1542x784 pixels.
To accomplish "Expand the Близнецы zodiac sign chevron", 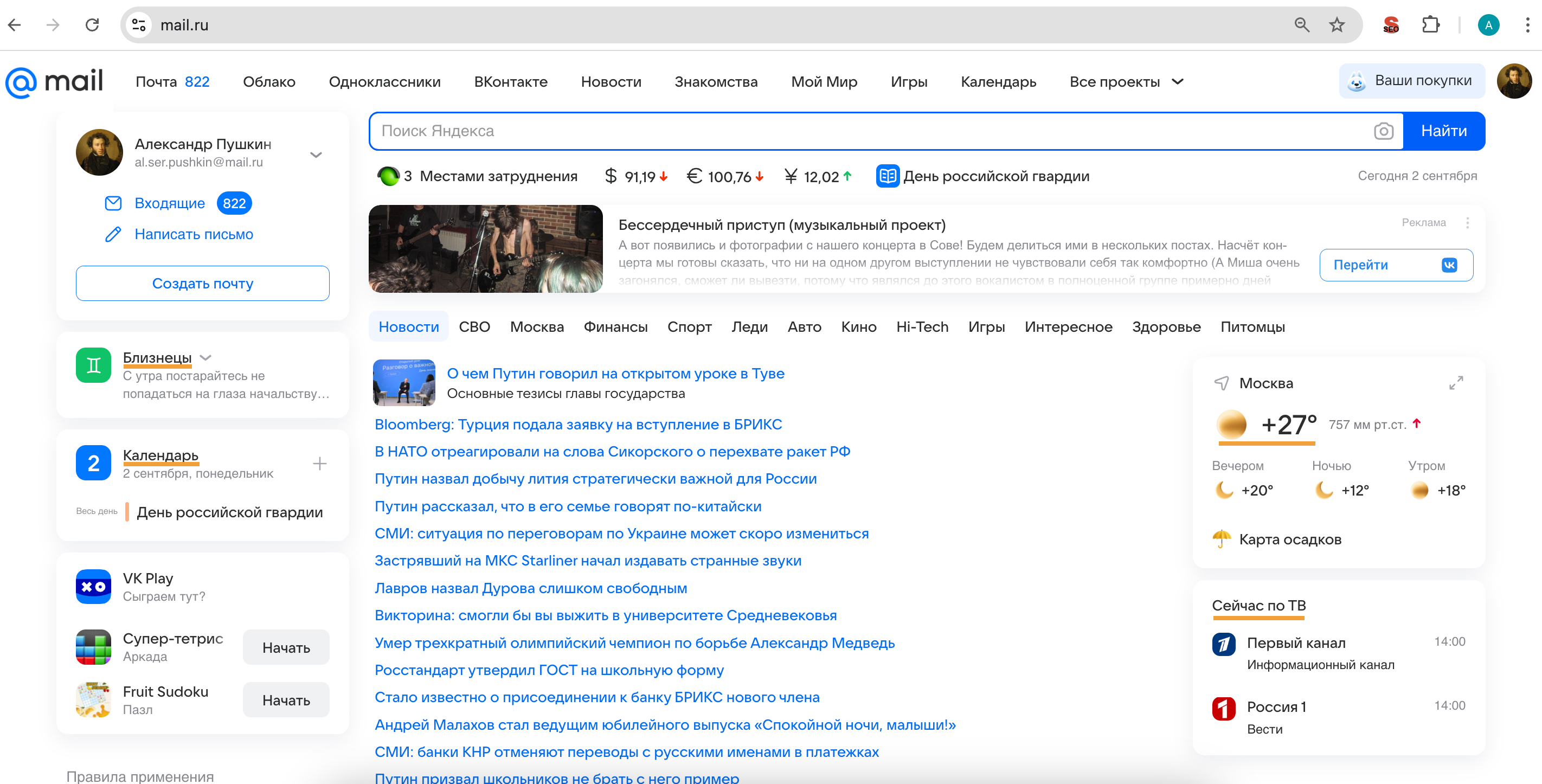I will (x=205, y=358).
